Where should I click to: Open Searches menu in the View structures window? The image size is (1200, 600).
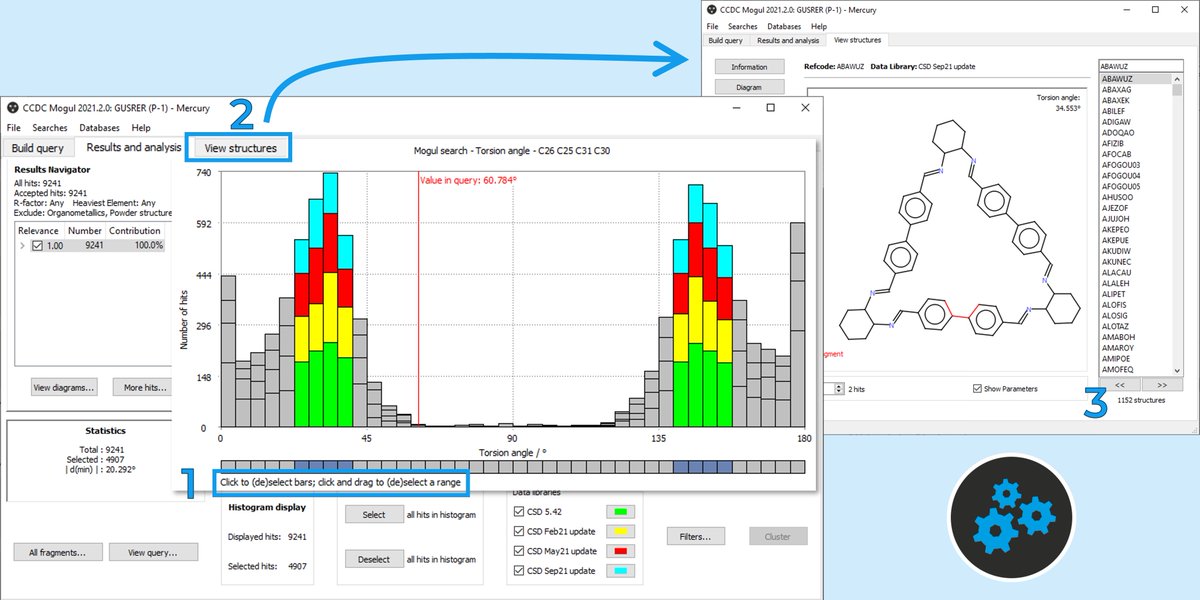pyautogui.click(x=743, y=26)
